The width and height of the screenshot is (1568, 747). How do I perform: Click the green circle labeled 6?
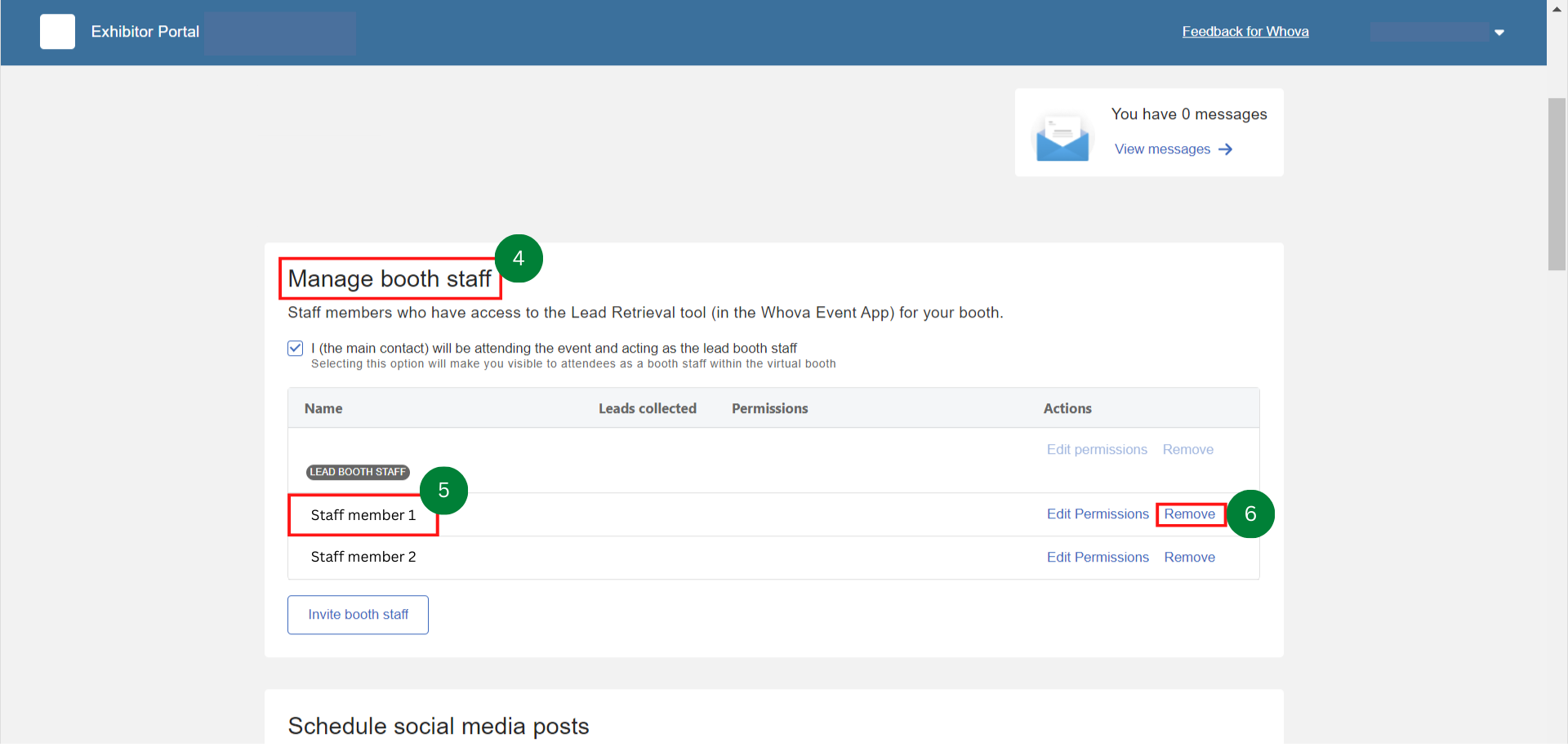click(x=1252, y=514)
